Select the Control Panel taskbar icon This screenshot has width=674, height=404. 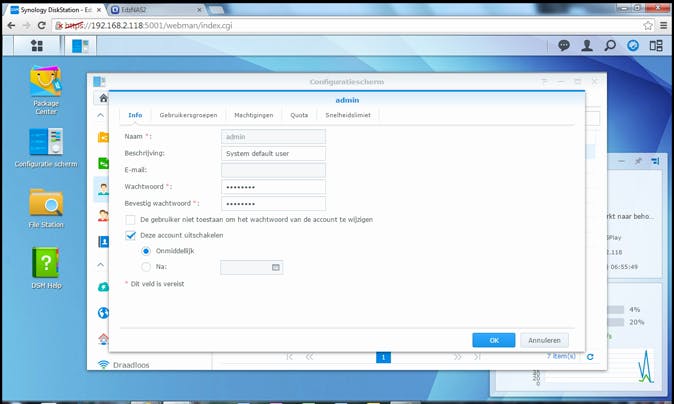coord(80,46)
